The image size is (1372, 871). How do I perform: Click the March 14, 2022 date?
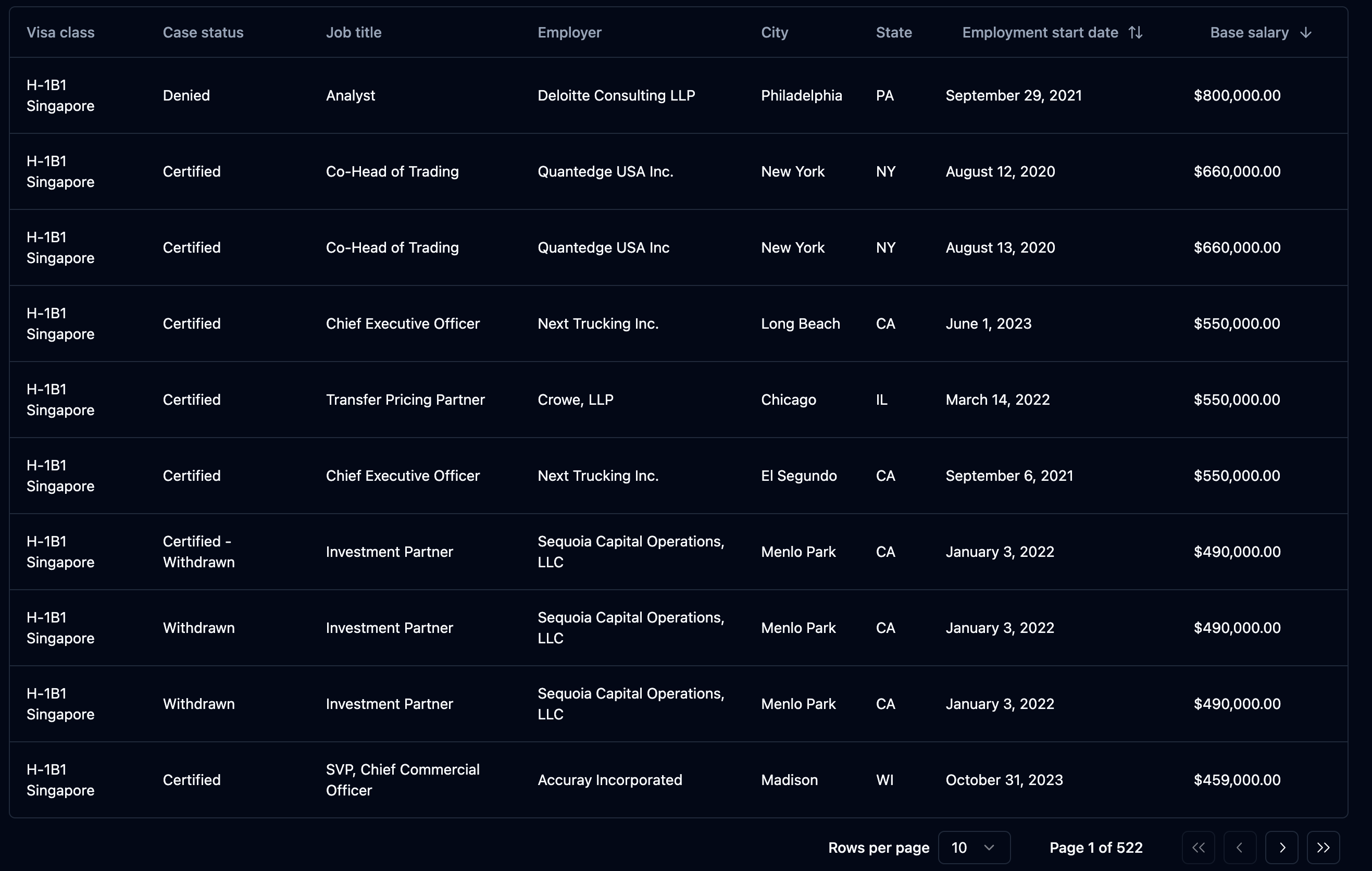[997, 400]
